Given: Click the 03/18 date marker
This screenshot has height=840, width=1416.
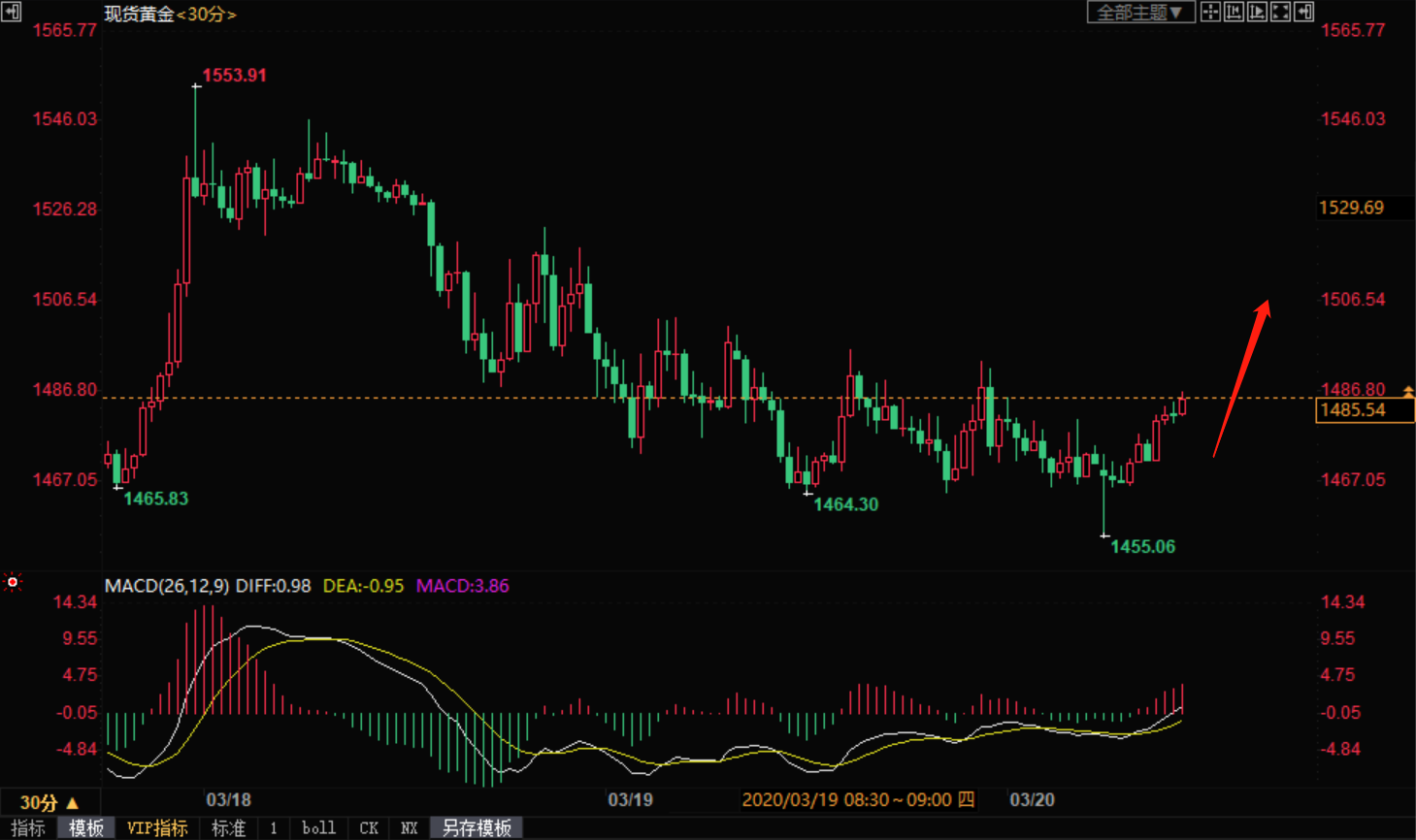Looking at the screenshot, I should (x=228, y=800).
